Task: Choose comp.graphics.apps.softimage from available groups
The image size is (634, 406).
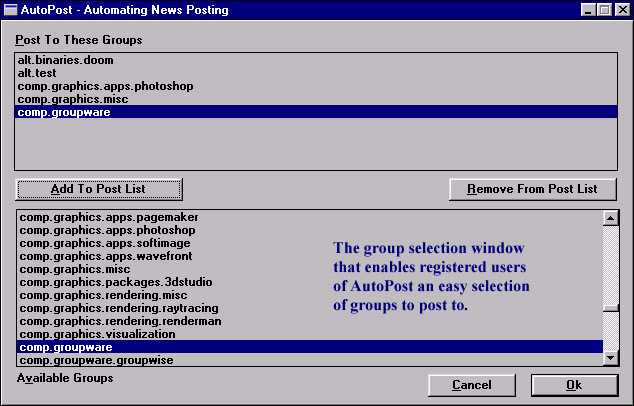Action: tap(105, 243)
